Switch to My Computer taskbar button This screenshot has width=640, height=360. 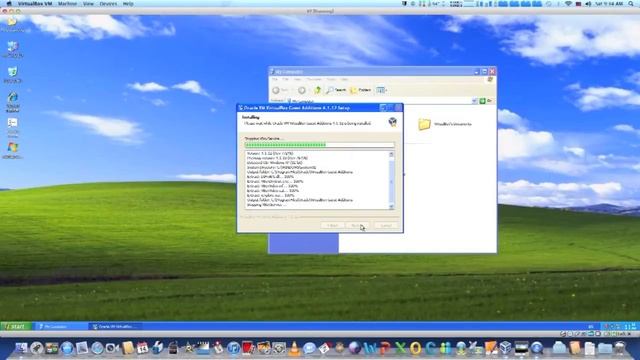pos(61,327)
